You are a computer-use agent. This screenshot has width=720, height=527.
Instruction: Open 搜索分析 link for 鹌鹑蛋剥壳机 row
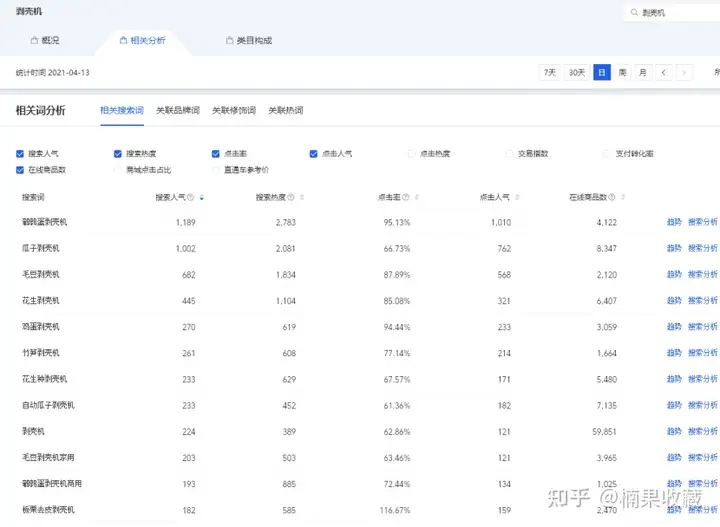pyautogui.click(x=703, y=222)
